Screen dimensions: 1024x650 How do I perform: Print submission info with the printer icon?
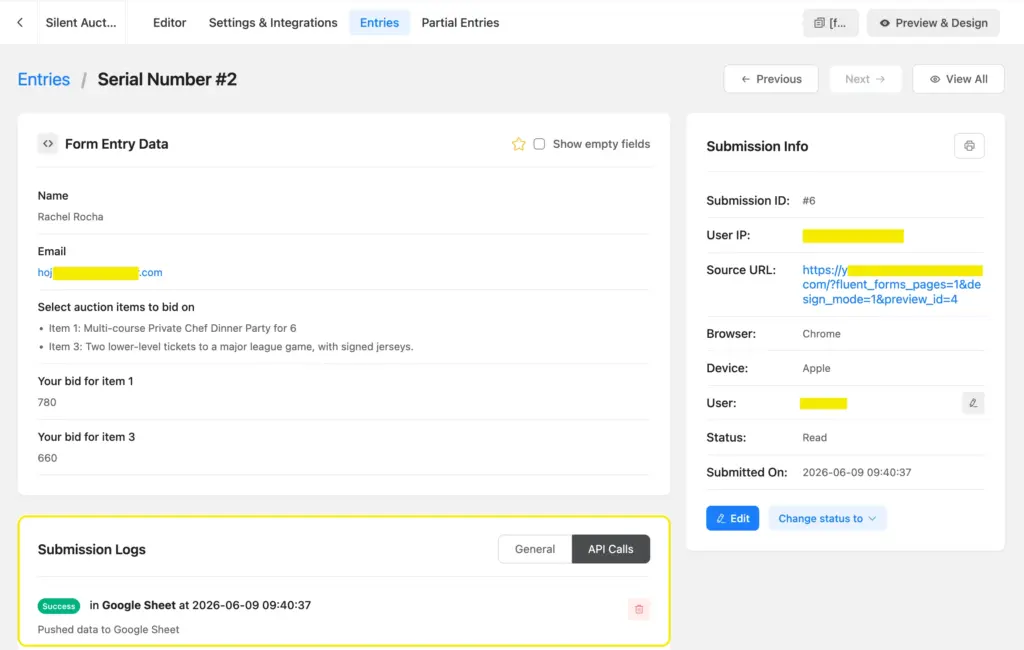click(969, 146)
